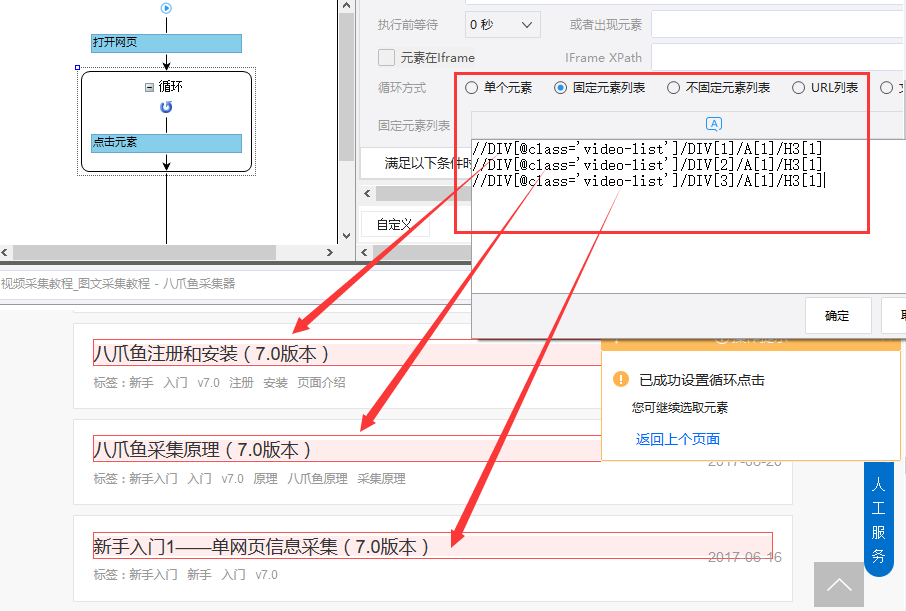Image resolution: width=906 pixels, height=611 pixels.
Task: Click the 确定 button
Action: tap(838, 316)
